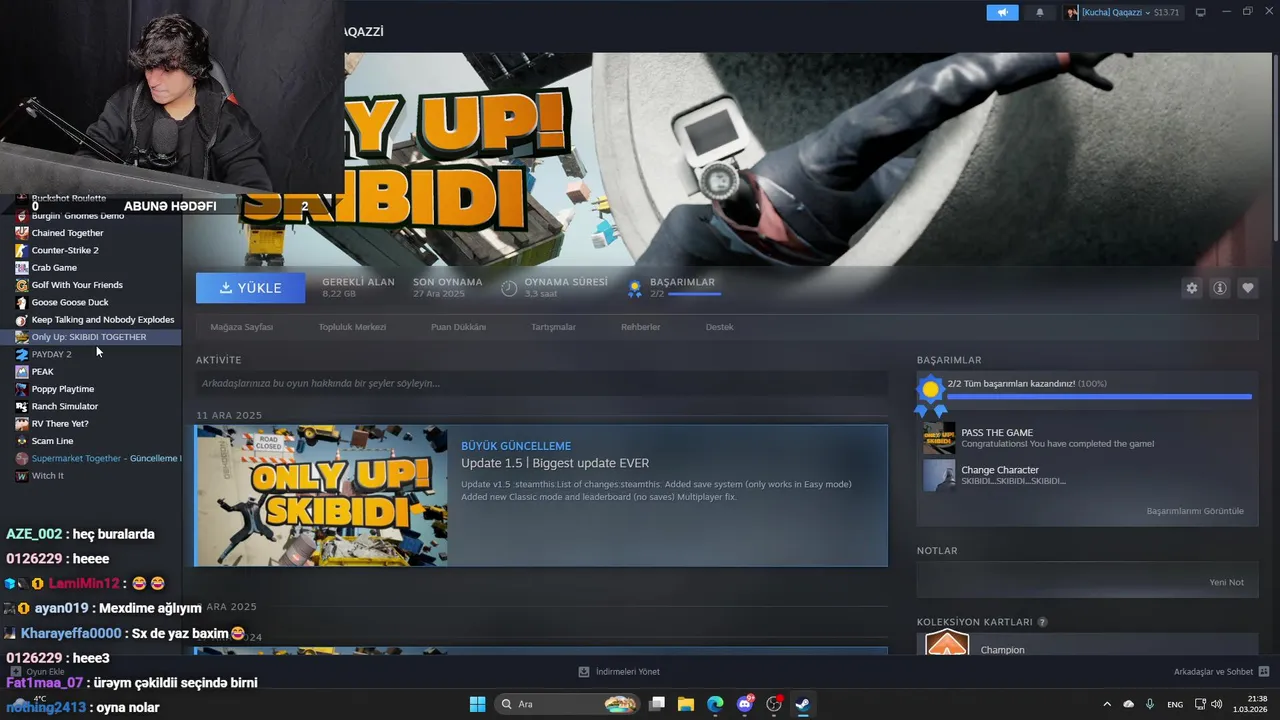The height and width of the screenshot is (720, 1280).
Task: Click the Yeni Not button
Action: tap(1226, 582)
